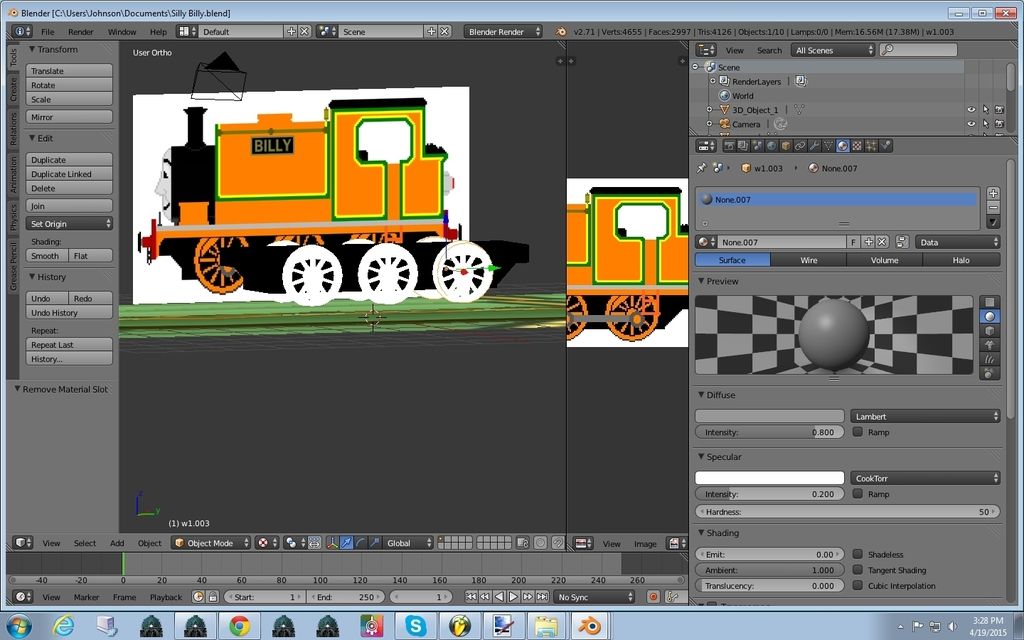Click the Mirror button
This screenshot has height=640, width=1024.
coord(69,117)
